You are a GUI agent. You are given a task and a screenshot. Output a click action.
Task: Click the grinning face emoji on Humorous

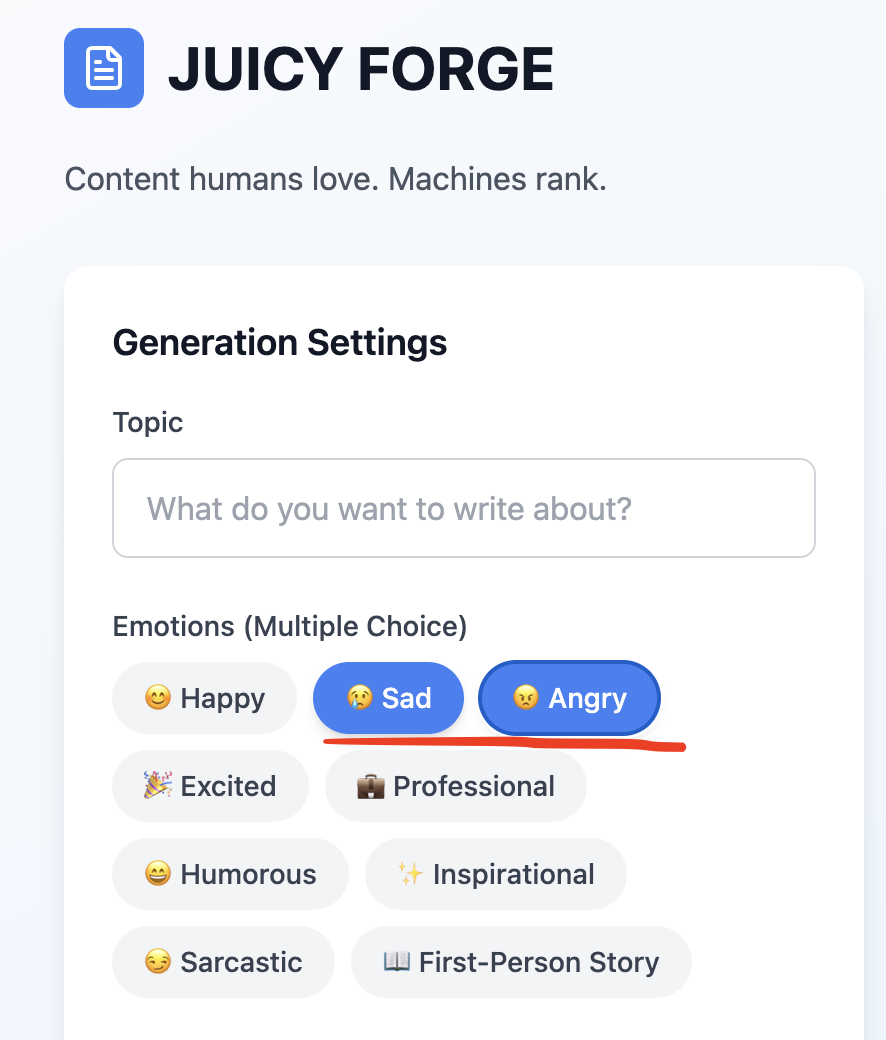(x=158, y=874)
